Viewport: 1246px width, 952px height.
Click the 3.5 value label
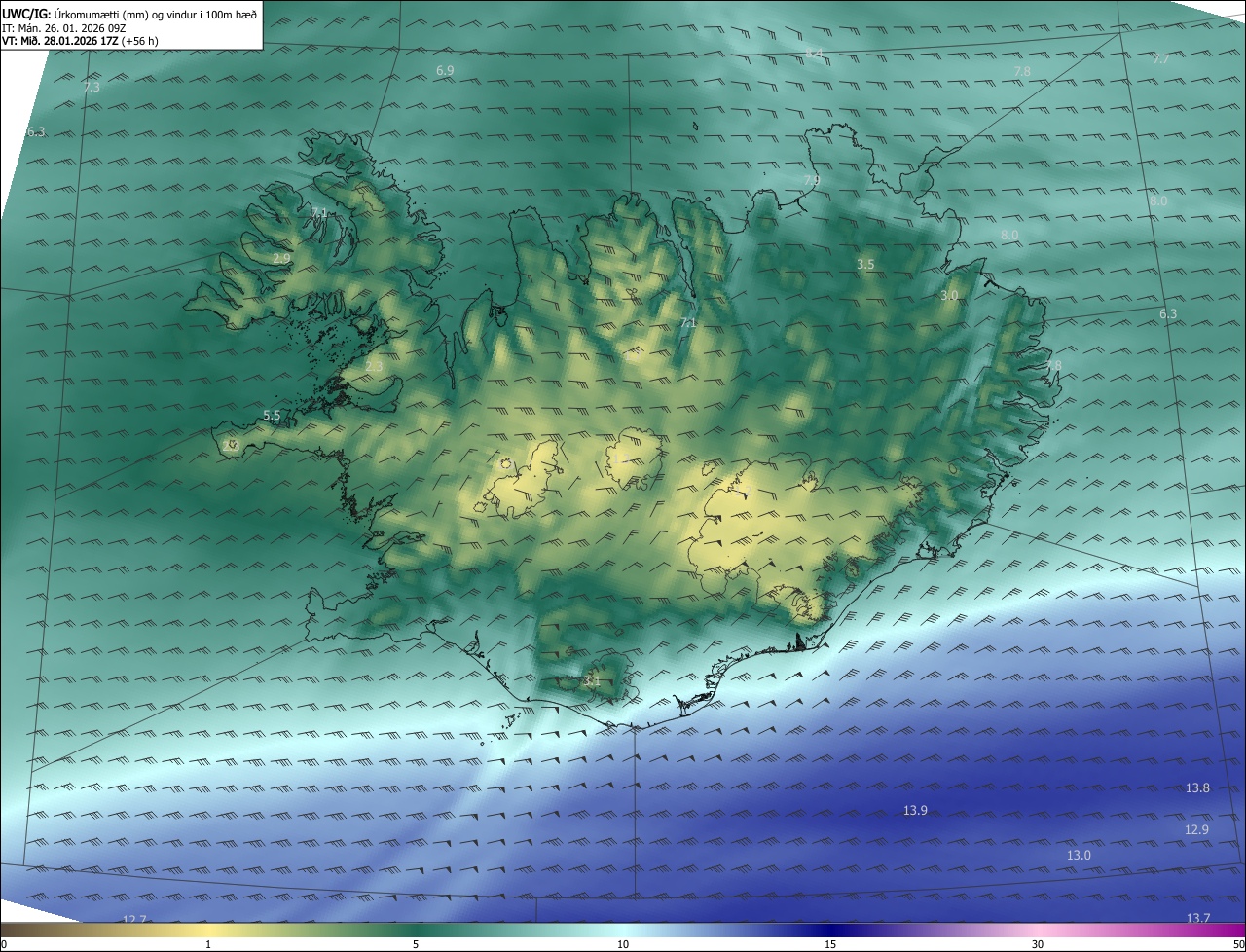point(865,265)
